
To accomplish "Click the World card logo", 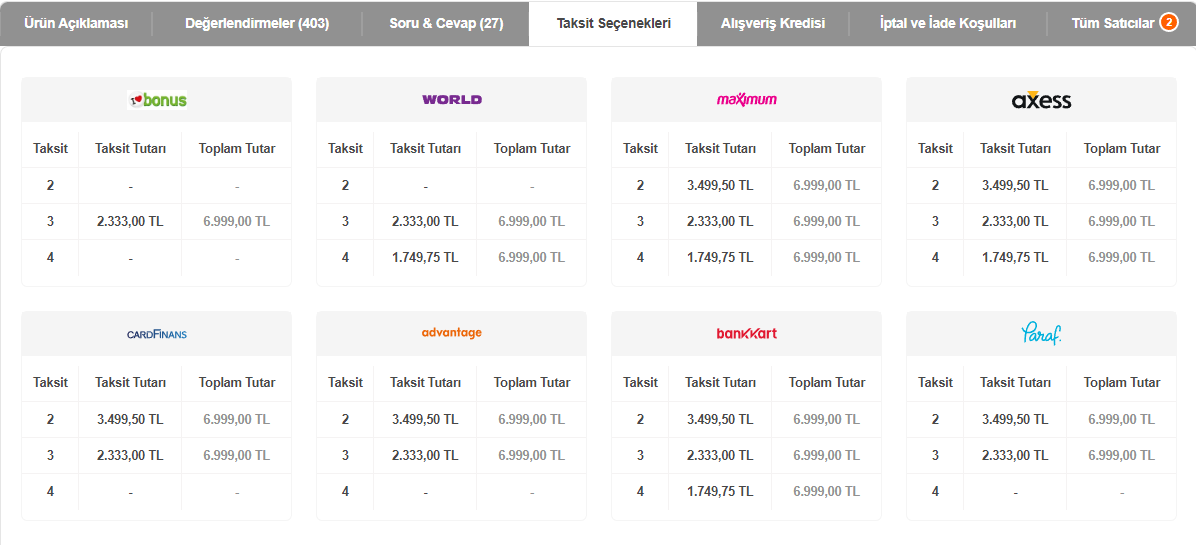I will coord(452,100).
